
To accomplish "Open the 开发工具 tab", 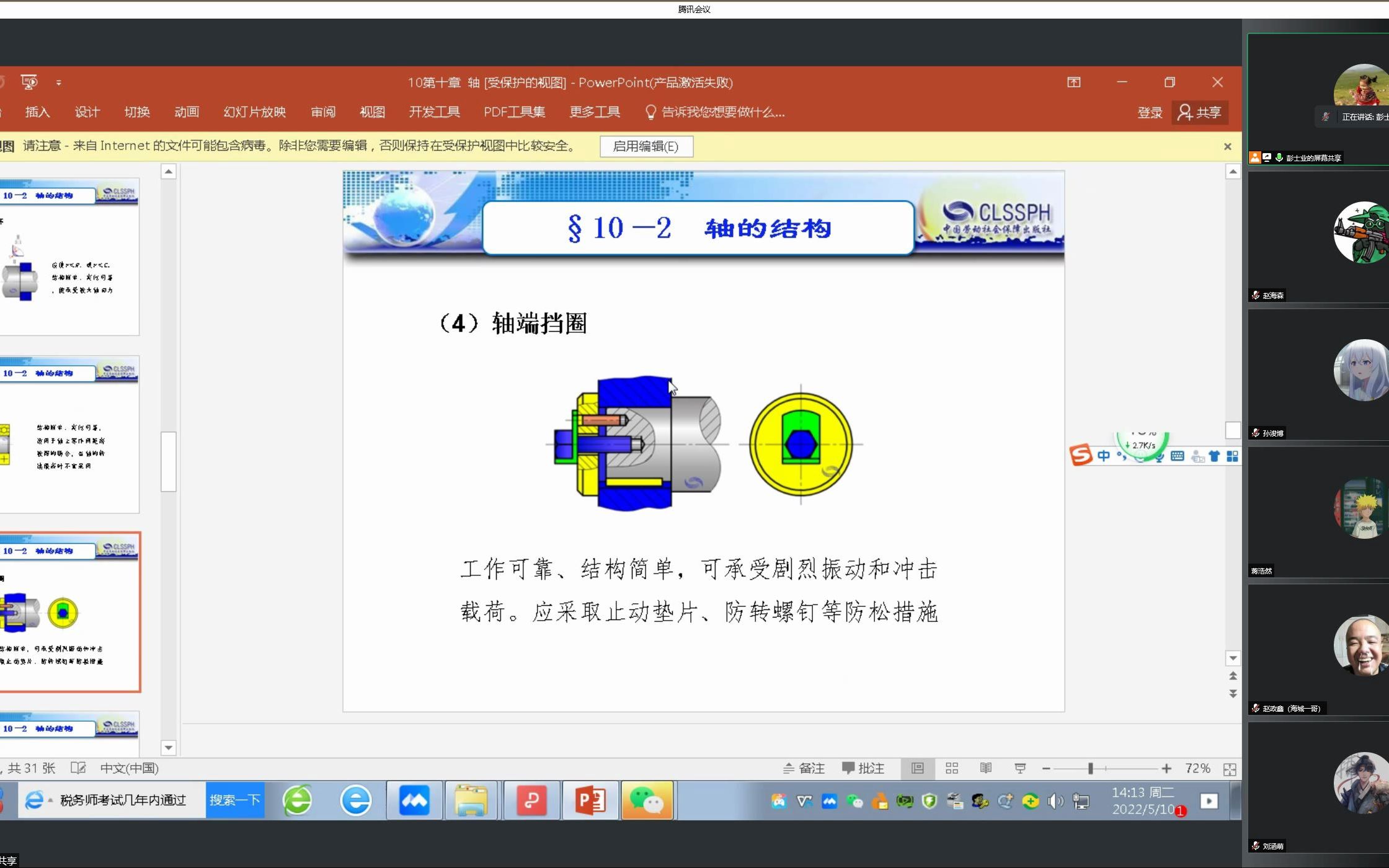I will pos(434,112).
